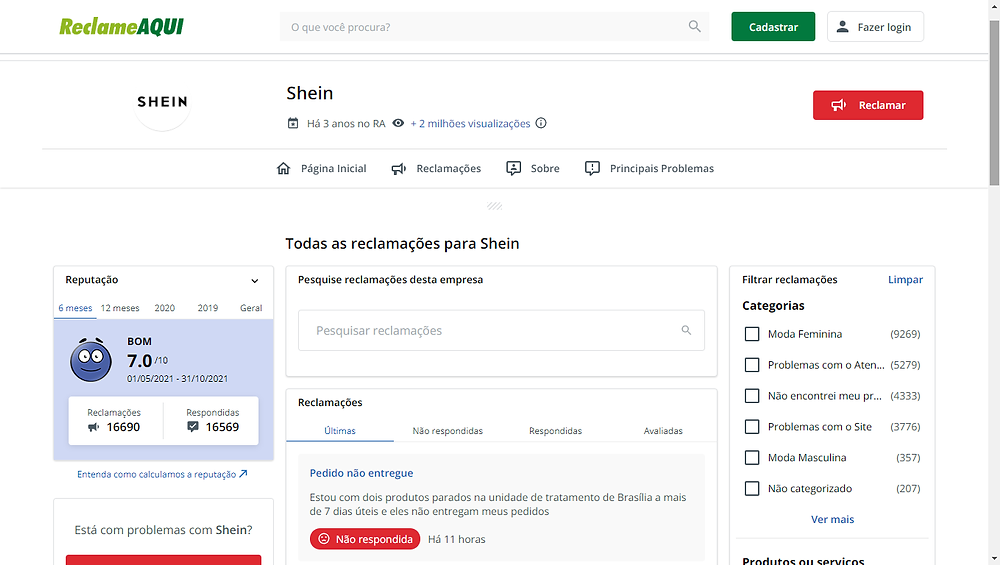Image resolution: width=1000 pixels, height=565 pixels.
Task: Check the Não categorizado category
Action: pos(752,488)
